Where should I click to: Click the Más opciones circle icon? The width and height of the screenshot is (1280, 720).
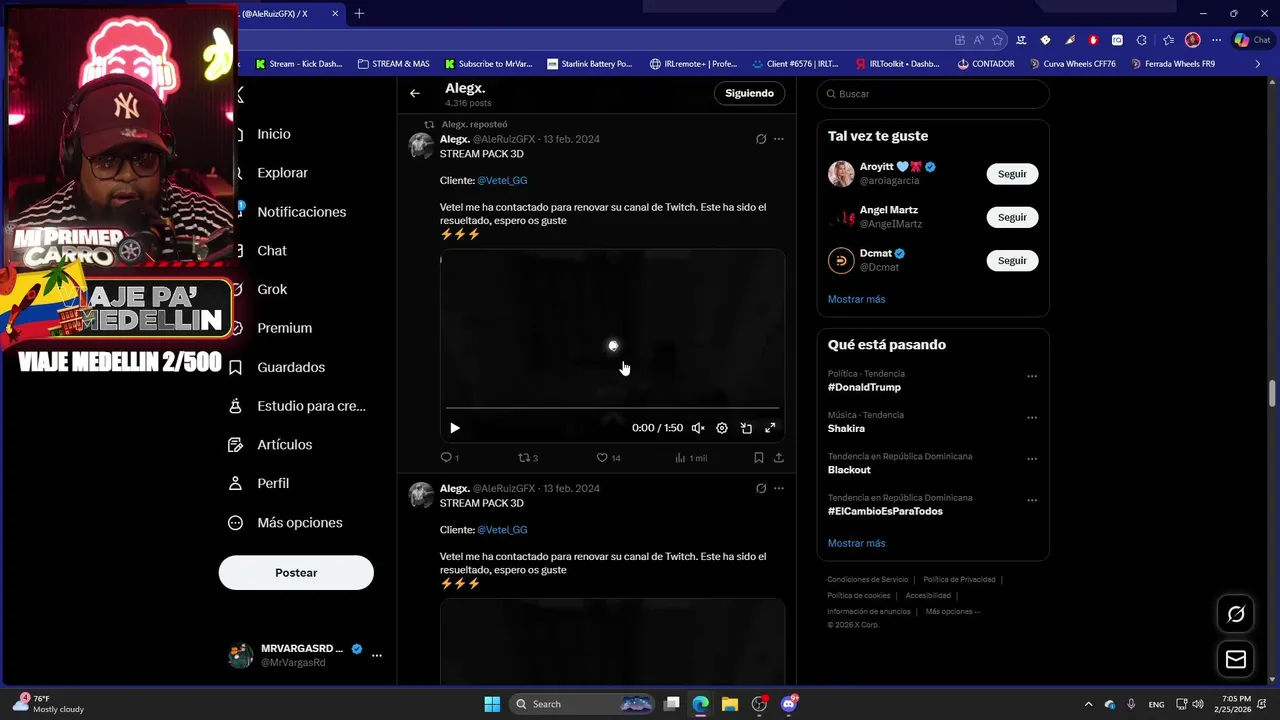point(236,523)
